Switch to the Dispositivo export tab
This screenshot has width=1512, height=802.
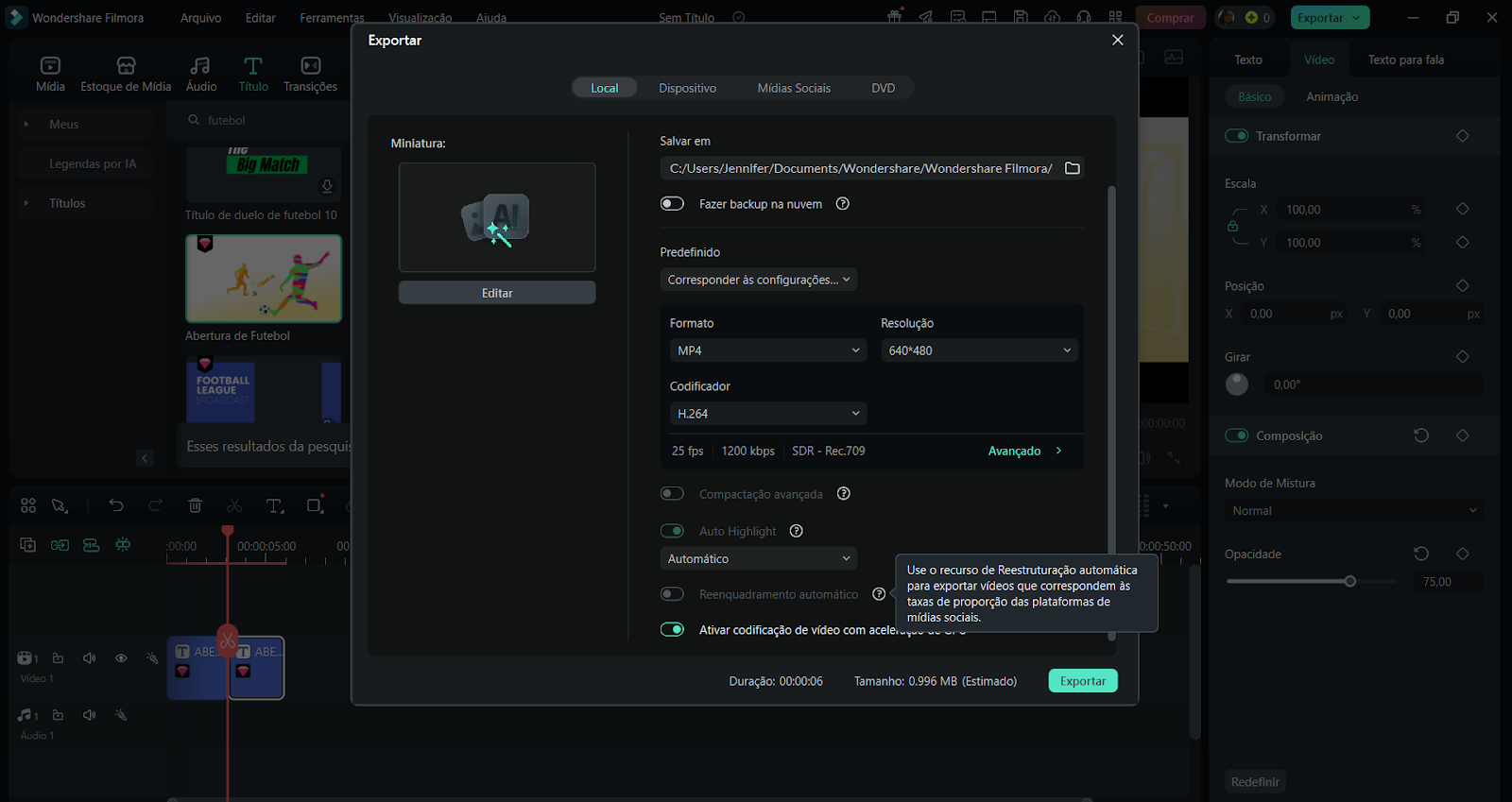coord(687,88)
